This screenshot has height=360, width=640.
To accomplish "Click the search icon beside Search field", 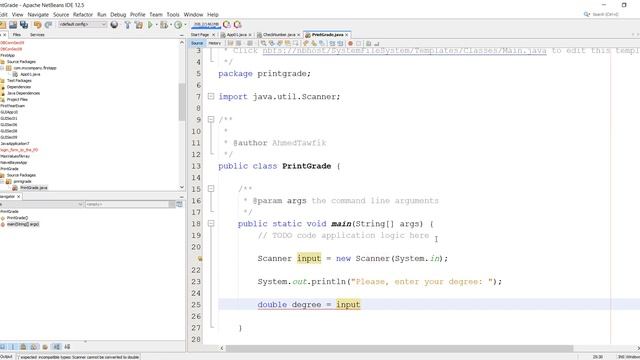I will [x=587, y=14].
